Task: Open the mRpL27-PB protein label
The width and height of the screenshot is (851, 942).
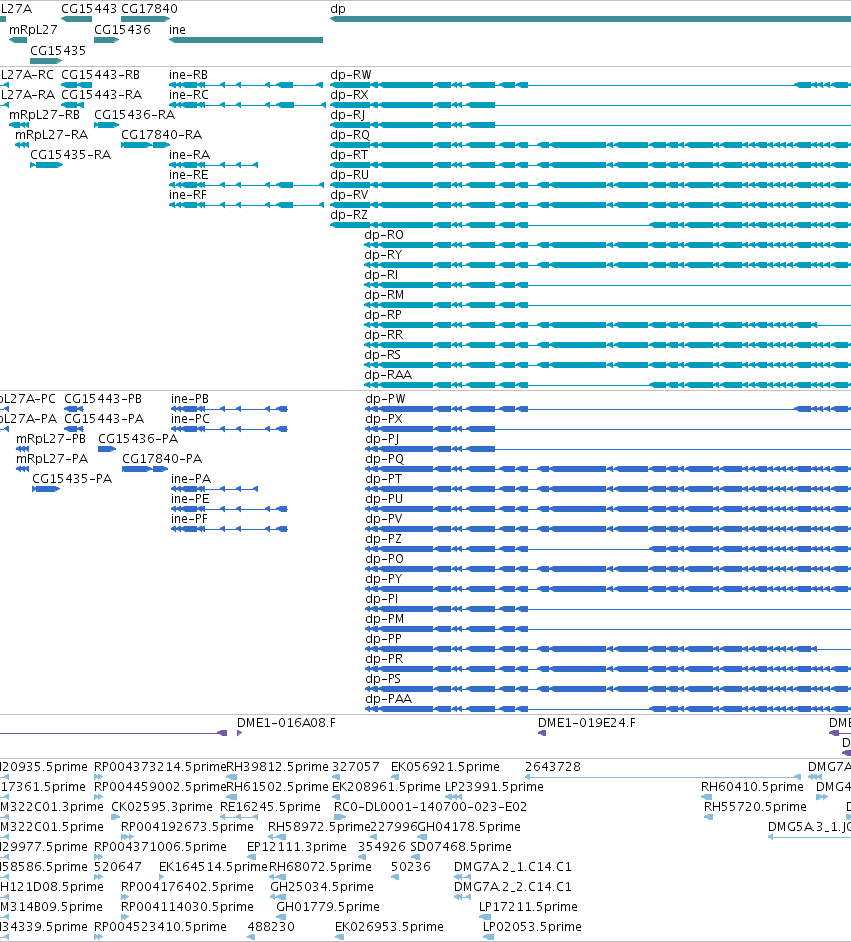Action: [51, 439]
